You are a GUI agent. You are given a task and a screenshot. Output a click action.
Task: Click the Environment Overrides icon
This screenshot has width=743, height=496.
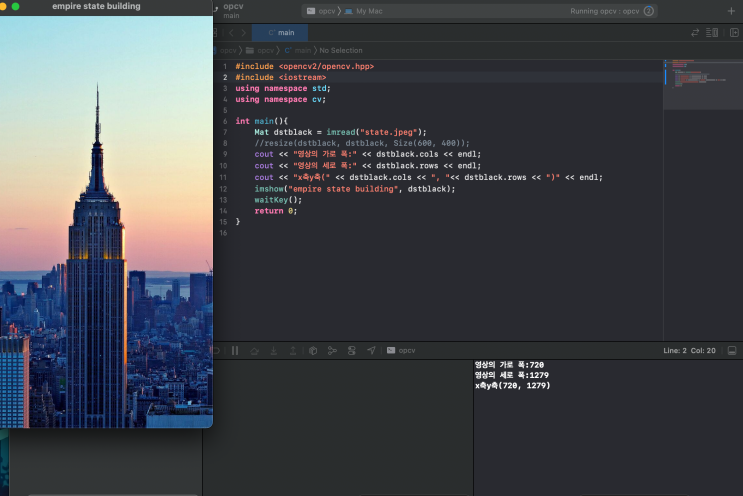352,351
